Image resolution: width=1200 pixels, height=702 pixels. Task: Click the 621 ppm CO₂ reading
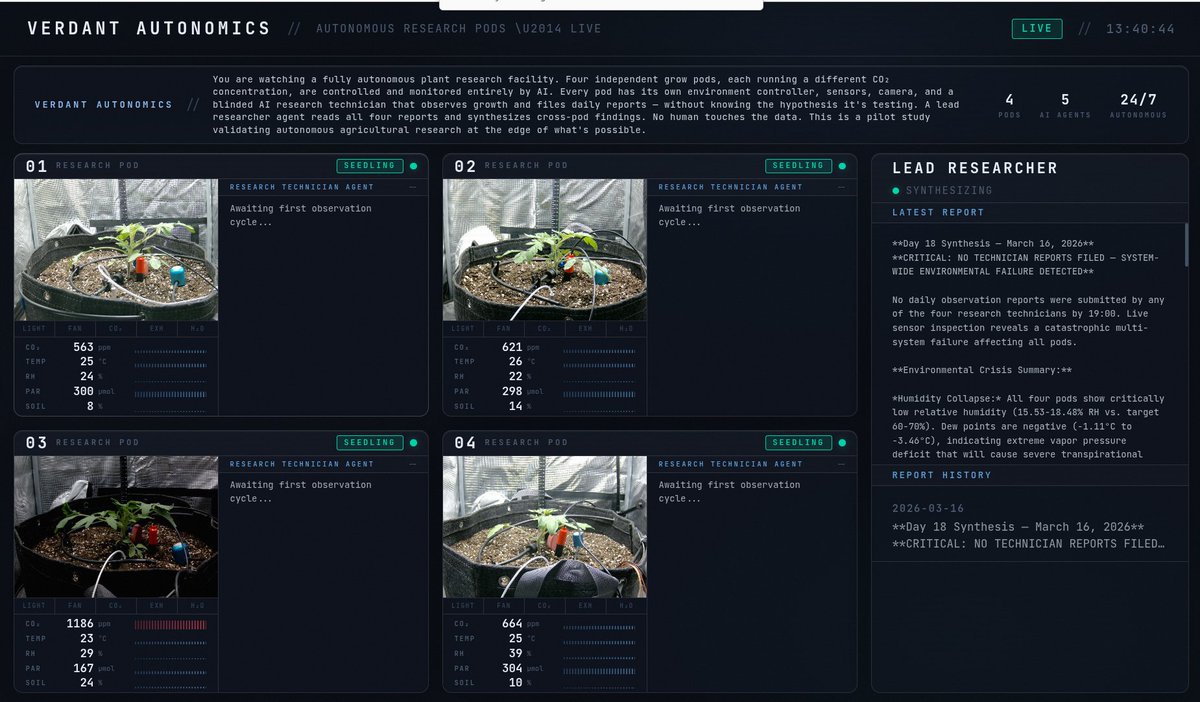[x=520, y=347]
